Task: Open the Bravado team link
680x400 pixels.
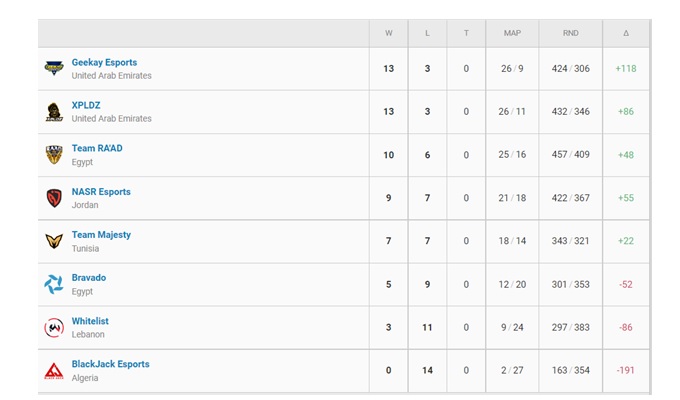Action: [89, 278]
